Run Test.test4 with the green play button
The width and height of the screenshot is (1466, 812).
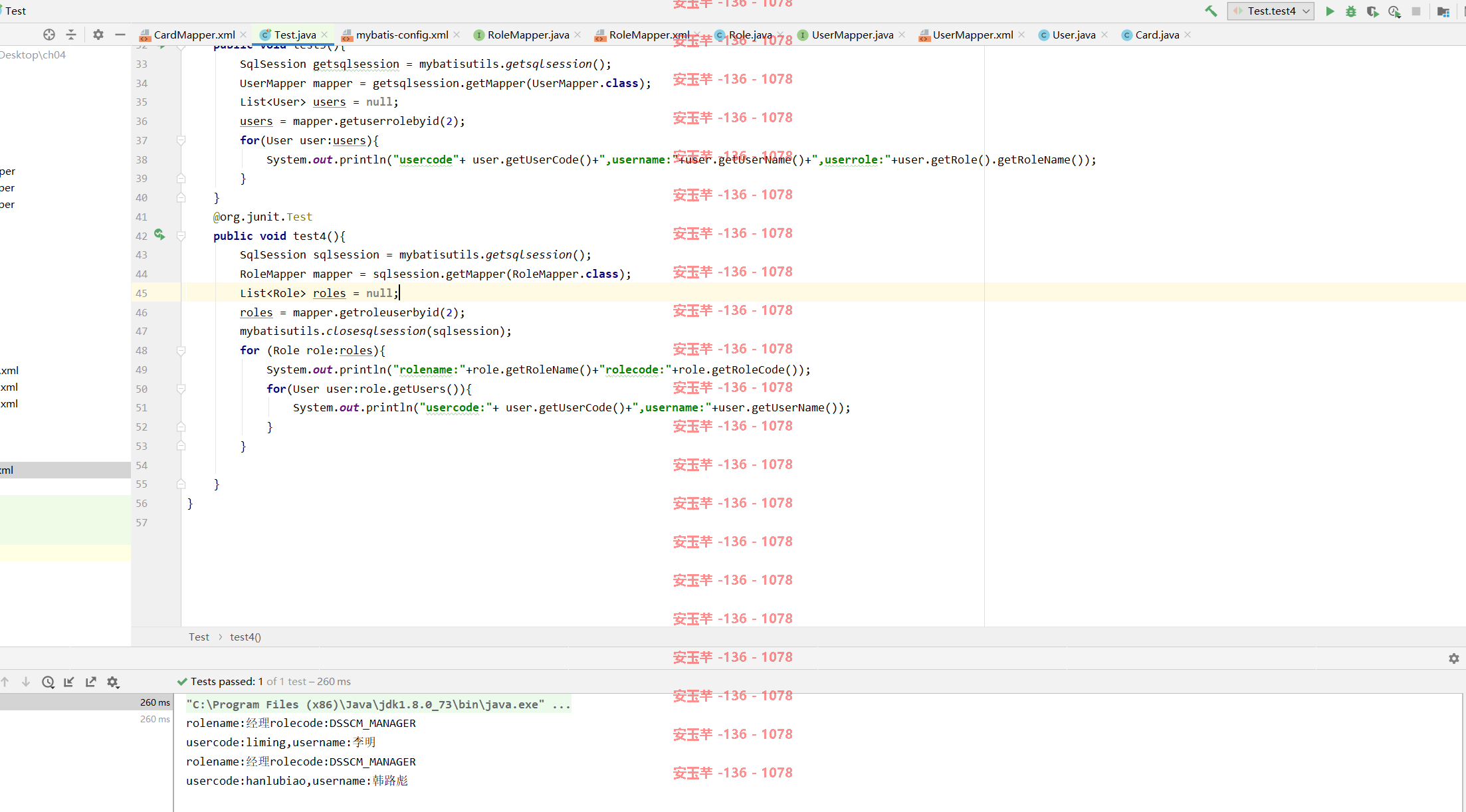pos(1330,11)
